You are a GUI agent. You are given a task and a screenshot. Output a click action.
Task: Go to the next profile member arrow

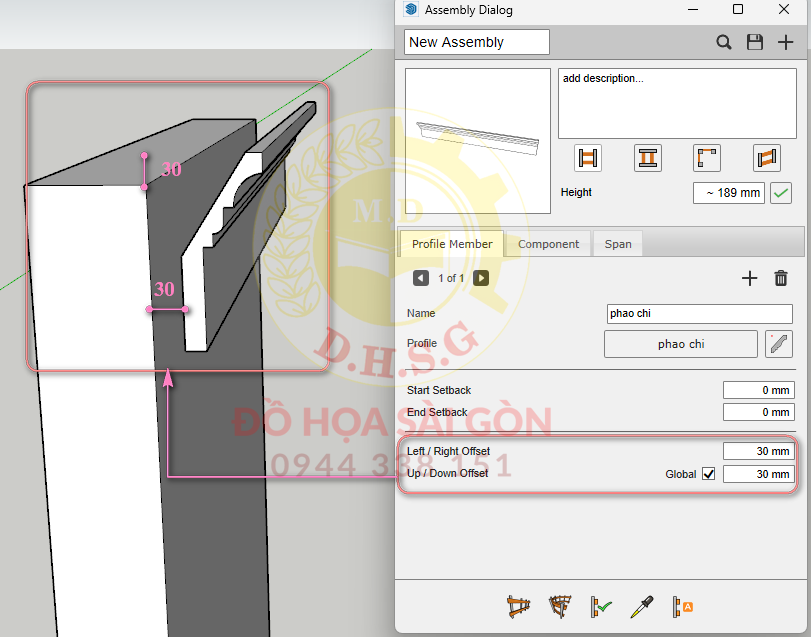pyautogui.click(x=481, y=278)
